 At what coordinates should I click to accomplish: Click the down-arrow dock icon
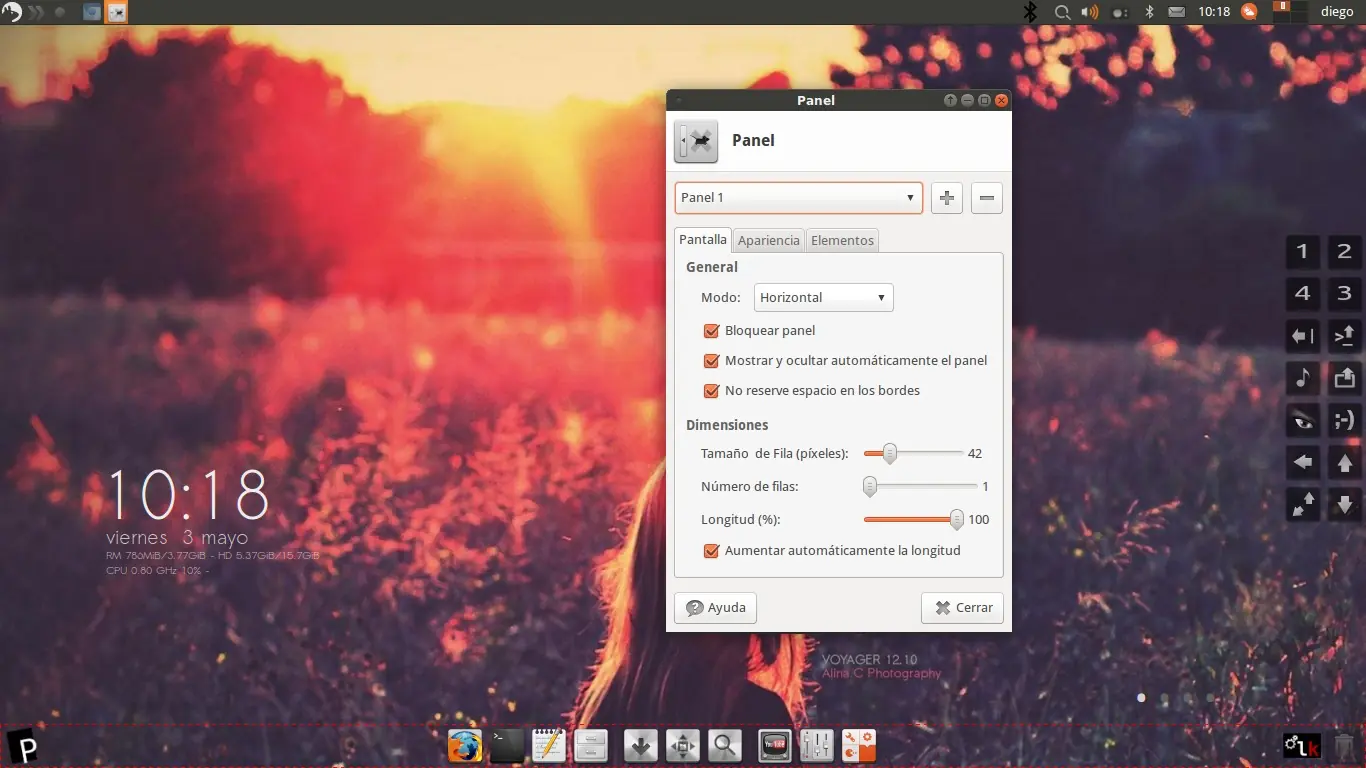click(640, 746)
